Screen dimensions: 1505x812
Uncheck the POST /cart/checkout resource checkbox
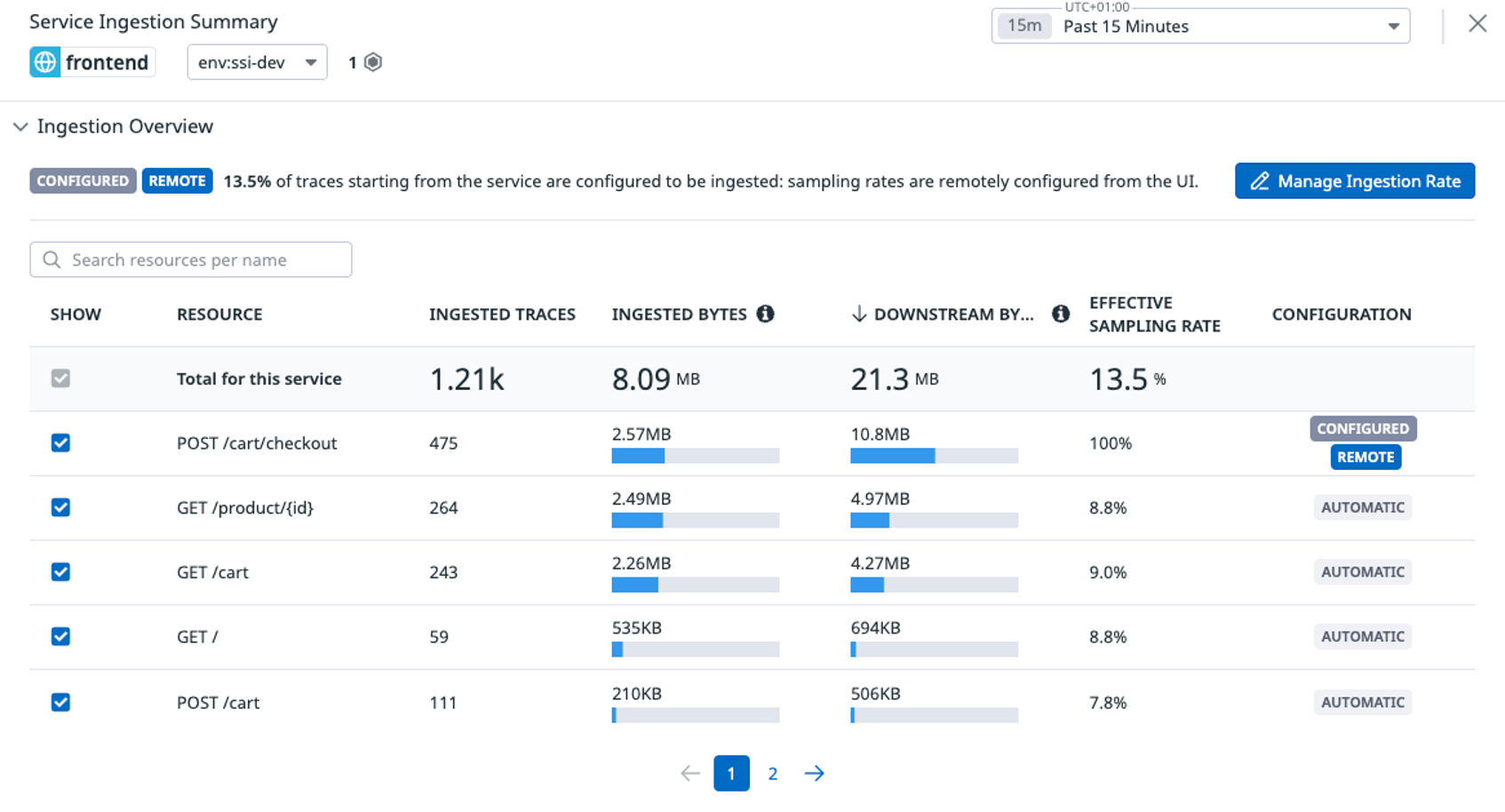(60, 442)
